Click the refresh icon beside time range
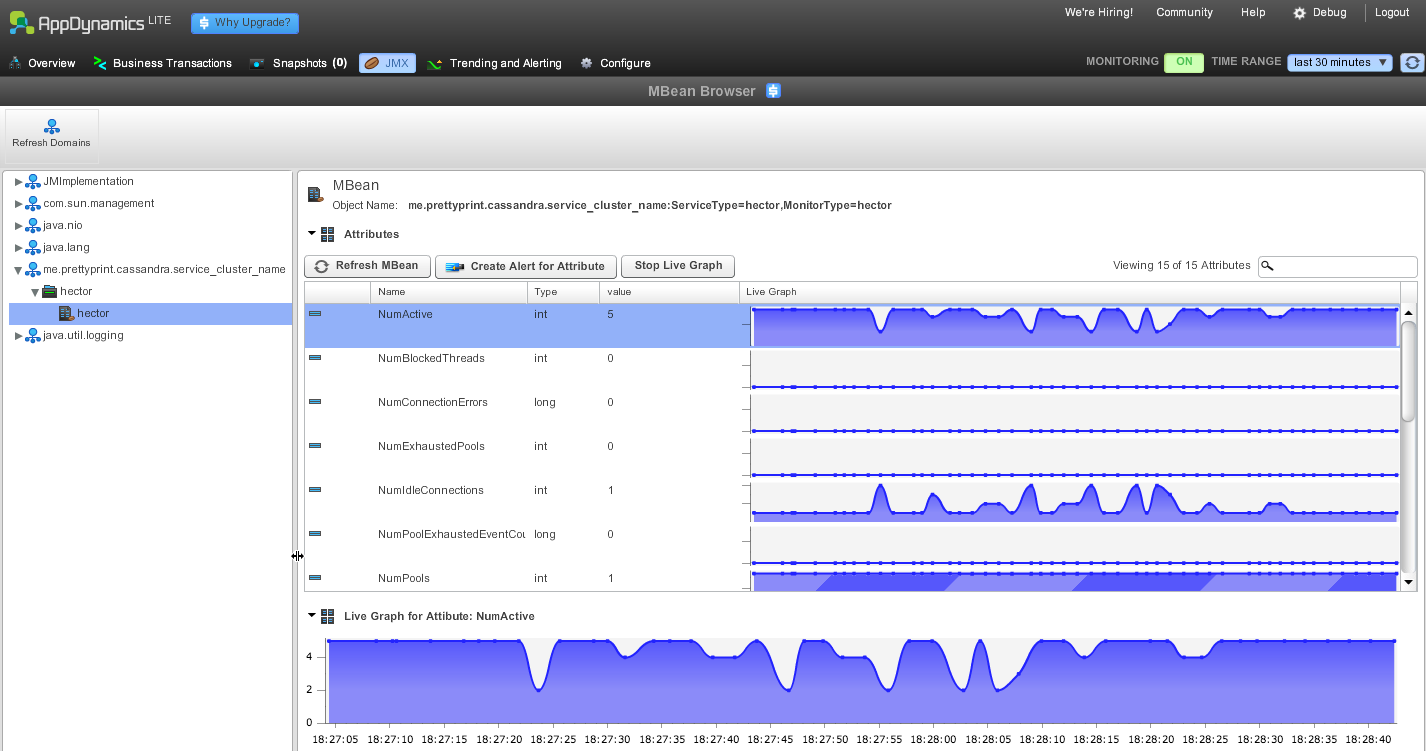The width and height of the screenshot is (1426, 751). pos(1411,62)
